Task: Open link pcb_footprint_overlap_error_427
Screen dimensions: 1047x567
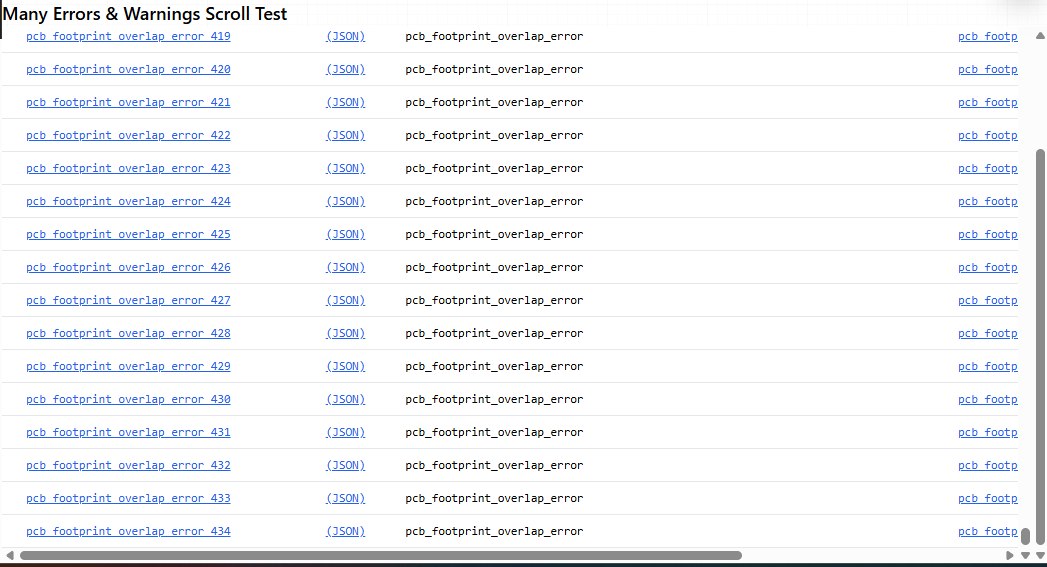Action: click(x=128, y=301)
